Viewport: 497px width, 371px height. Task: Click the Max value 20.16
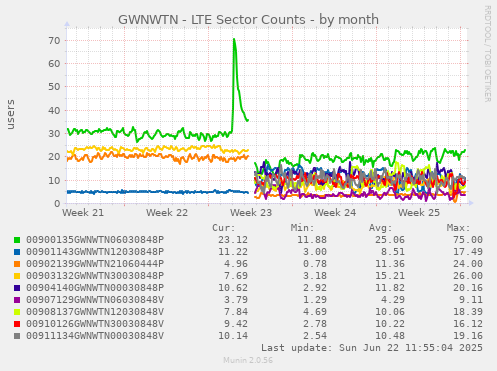pyautogui.click(x=468, y=288)
